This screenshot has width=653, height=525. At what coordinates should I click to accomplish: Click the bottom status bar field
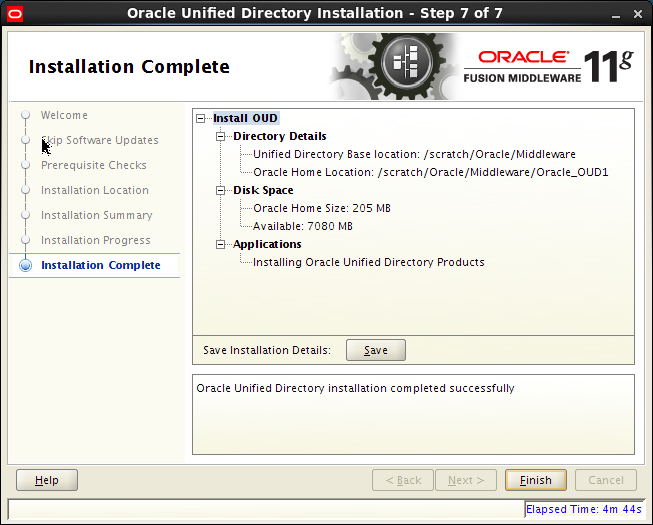[266, 509]
